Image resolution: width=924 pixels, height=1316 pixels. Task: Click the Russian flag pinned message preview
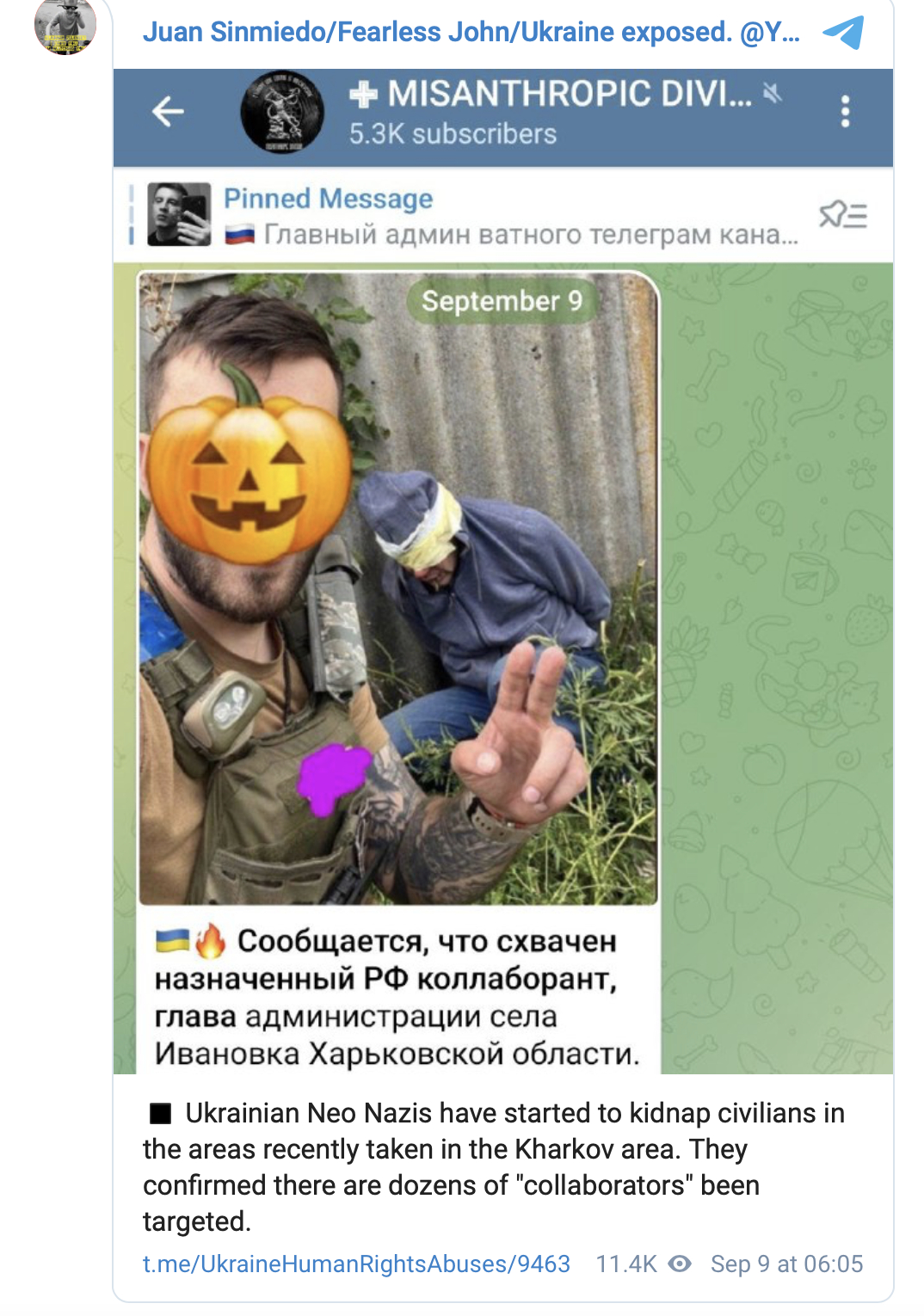click(x=511, y=235)
